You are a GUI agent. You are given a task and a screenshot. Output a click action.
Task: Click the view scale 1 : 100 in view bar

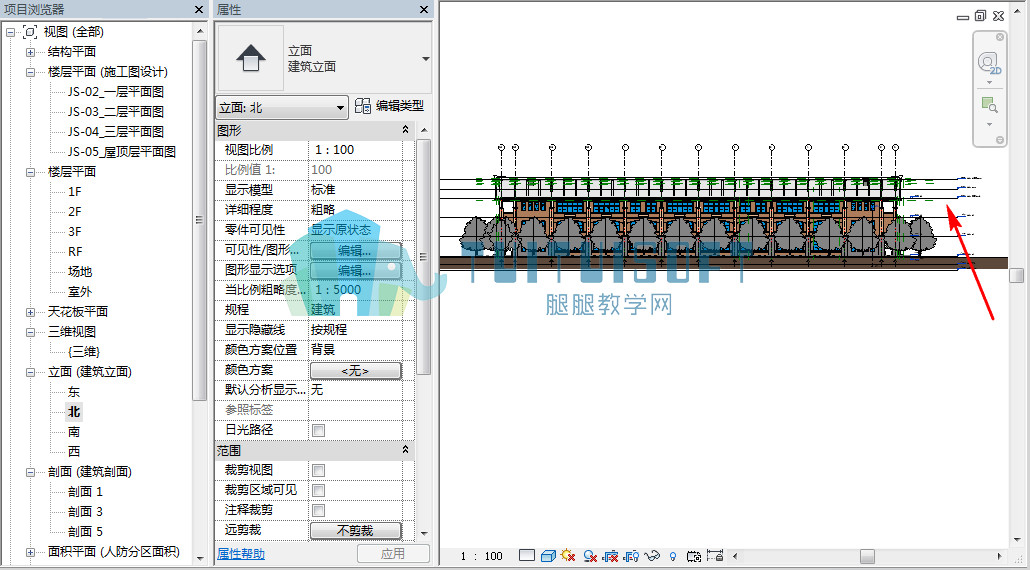tap(481, 556)
